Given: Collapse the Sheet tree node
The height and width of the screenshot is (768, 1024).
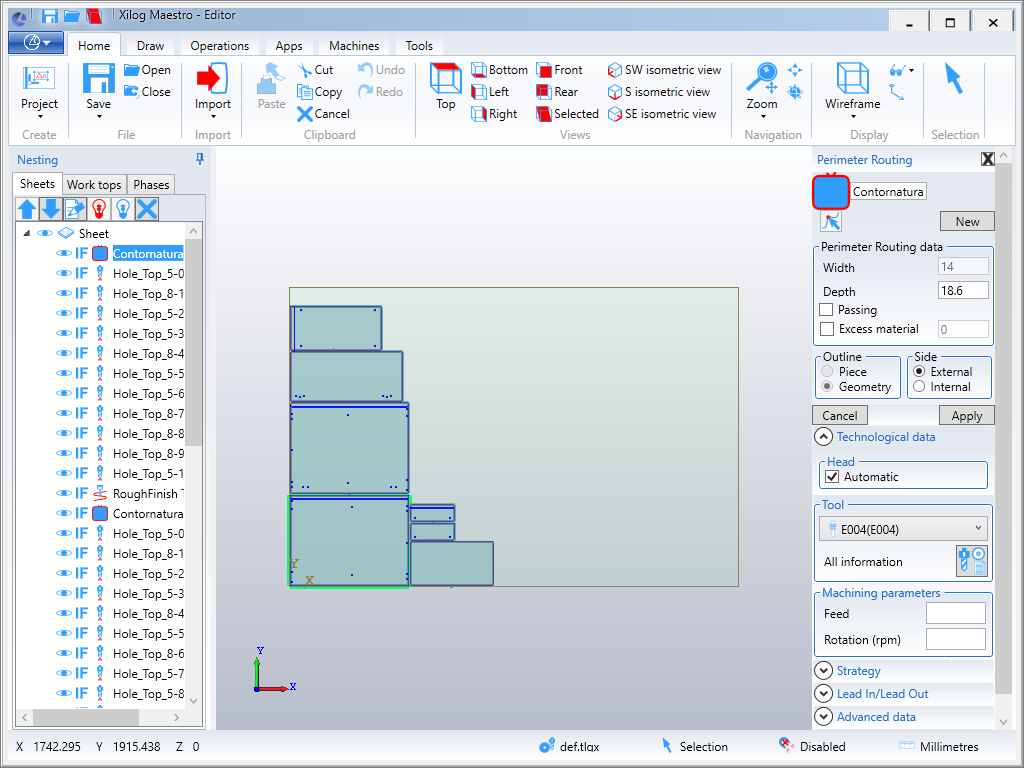Looking at the screenshot, I should pyautogui.click(x=26, y=233).
